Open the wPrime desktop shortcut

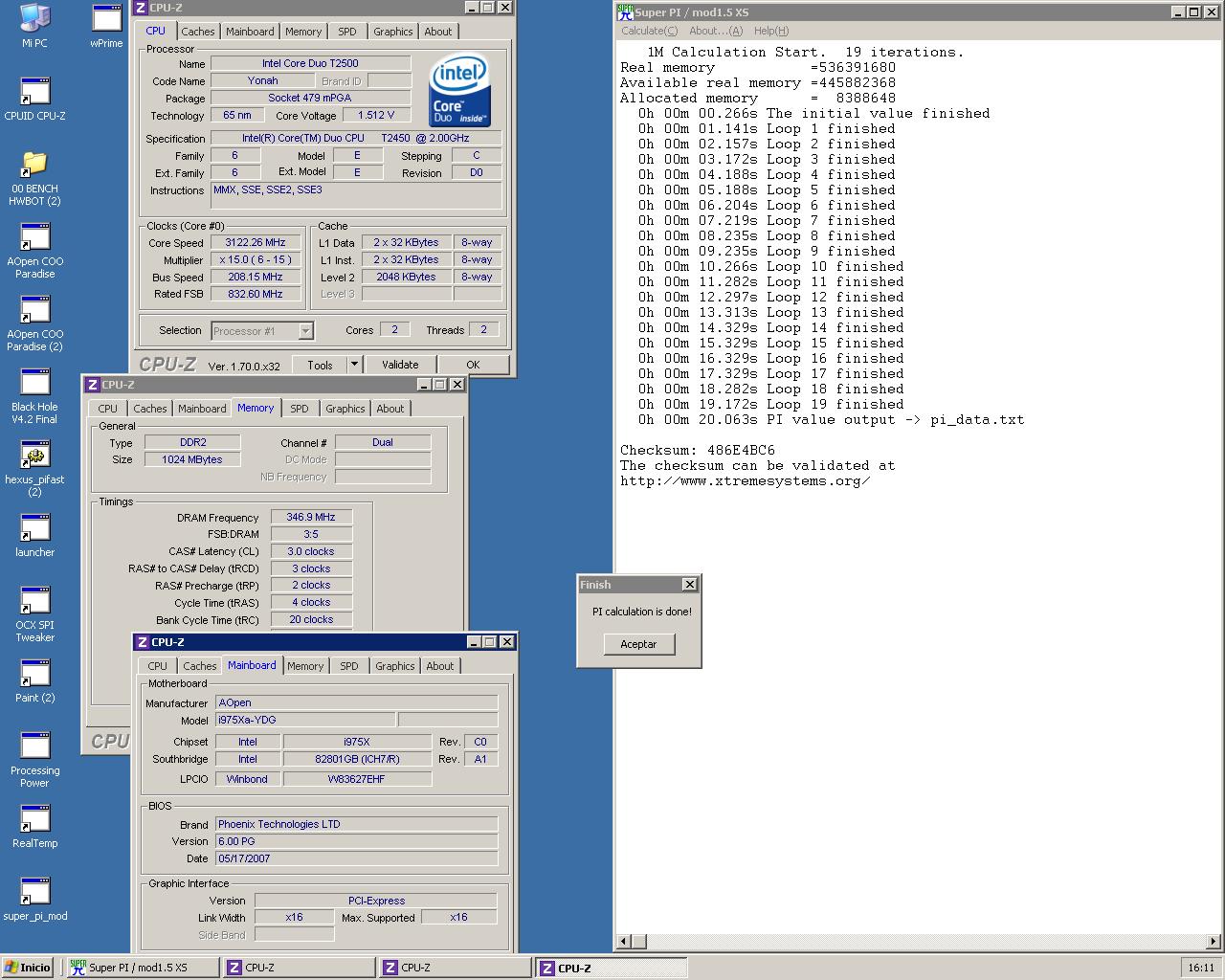[x=106, y=26]
